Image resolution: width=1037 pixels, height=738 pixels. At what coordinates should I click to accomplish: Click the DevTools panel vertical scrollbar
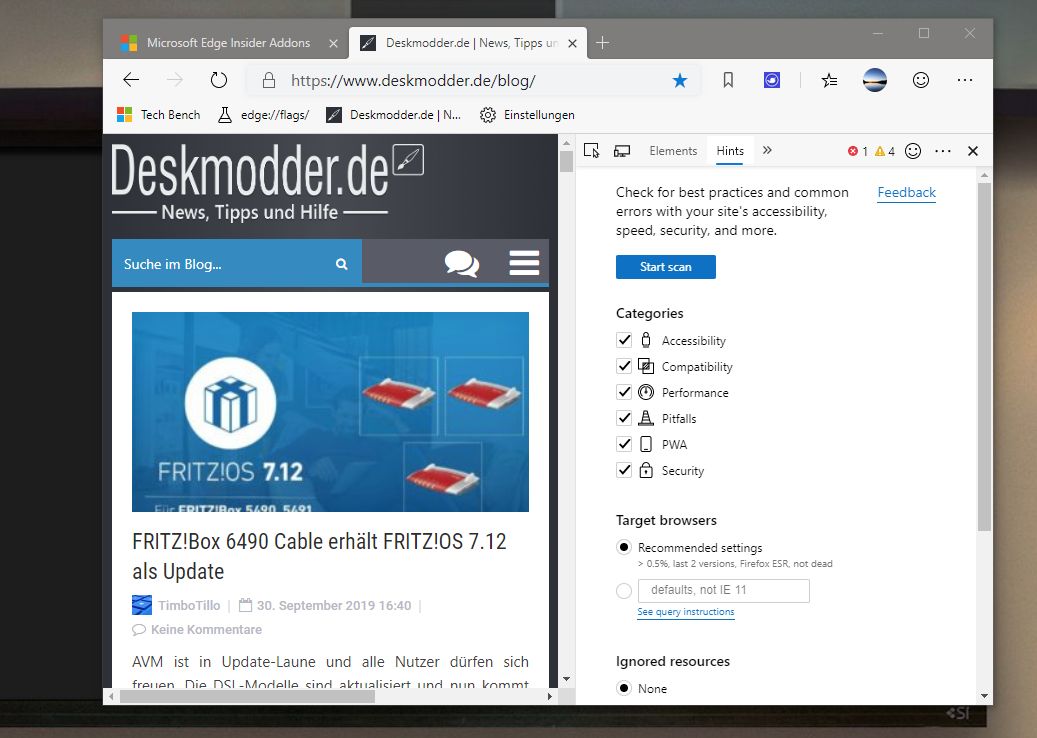pyautogui.click(x=984, y=357)
